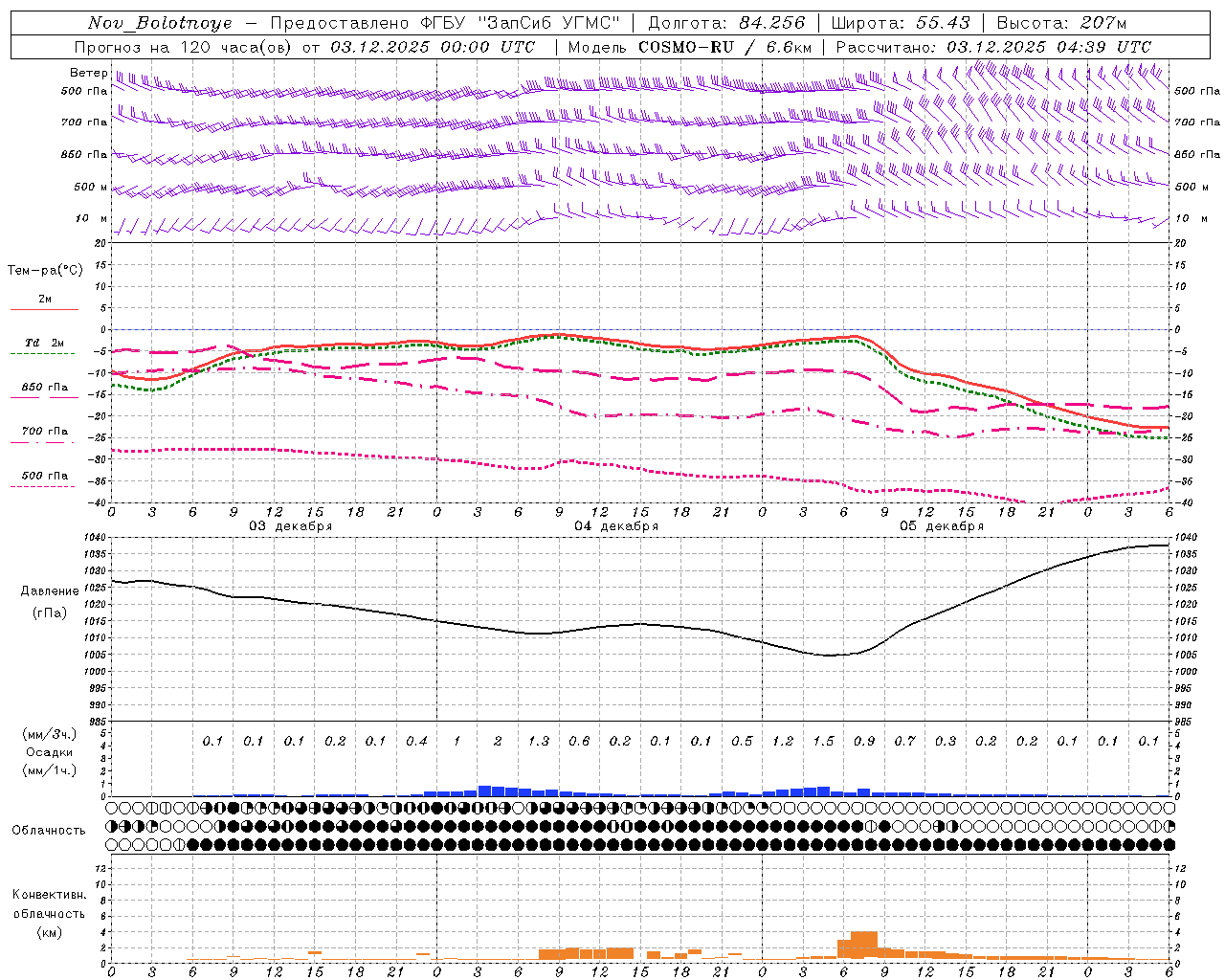Click the Рассчитано: 03.12.2025 04:39 UTC timestamp
Viewport: 1225px width, 980px height.
pyautogui.click(x=993, y=47)
